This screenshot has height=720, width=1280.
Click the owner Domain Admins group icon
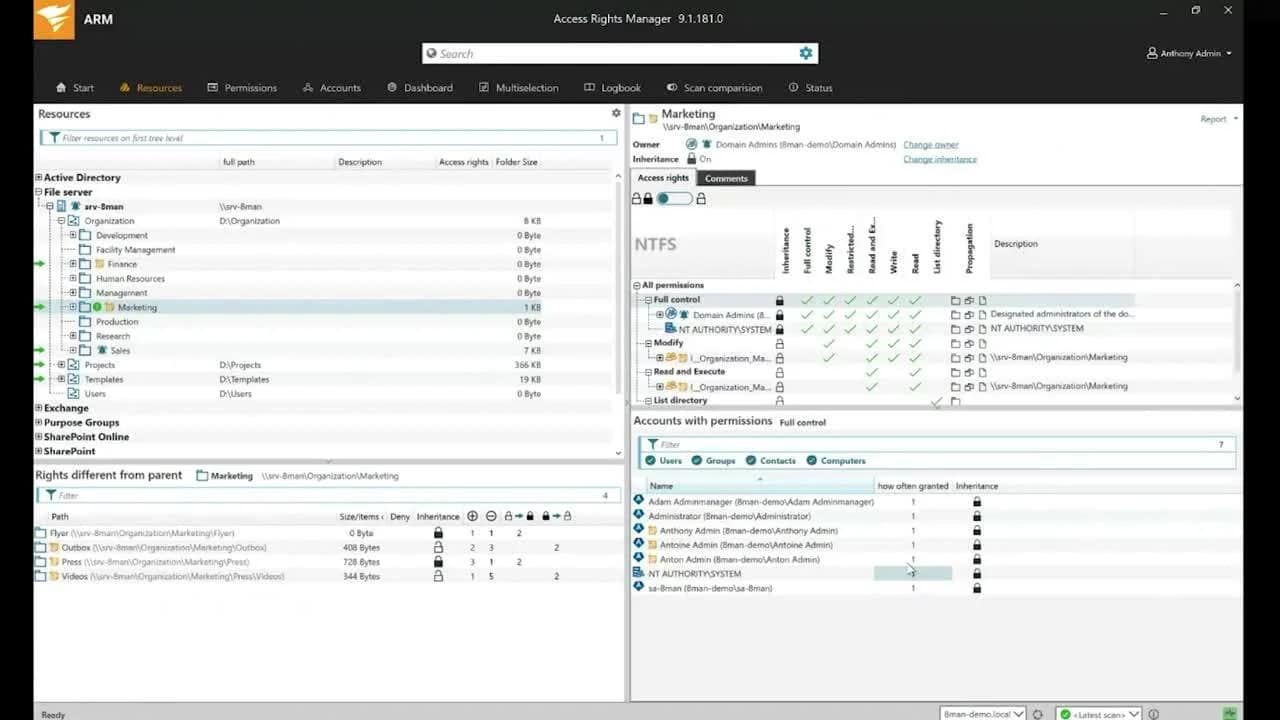click(692, 144)
